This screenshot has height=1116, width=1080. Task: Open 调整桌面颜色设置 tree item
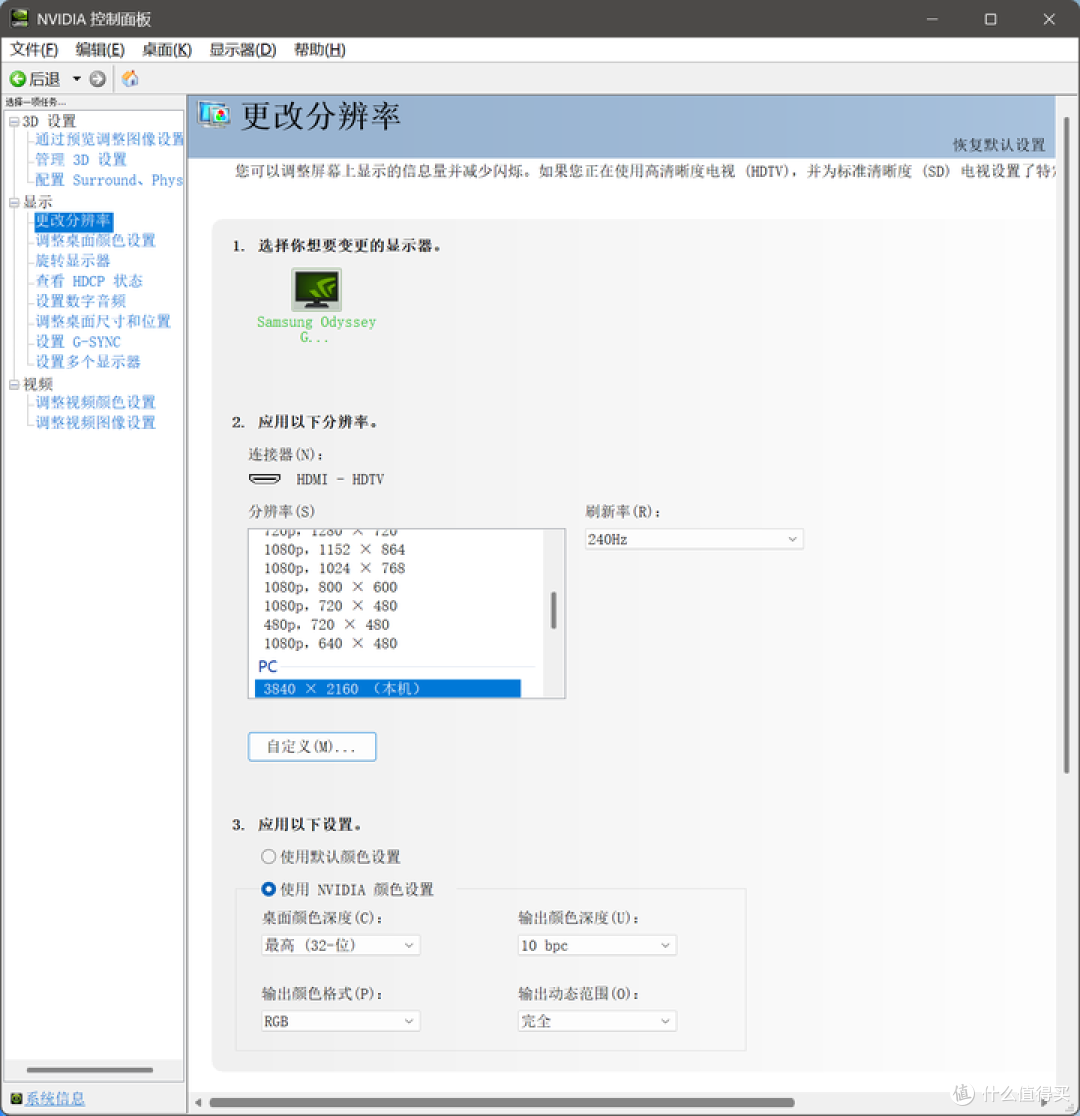coord(95,241)
